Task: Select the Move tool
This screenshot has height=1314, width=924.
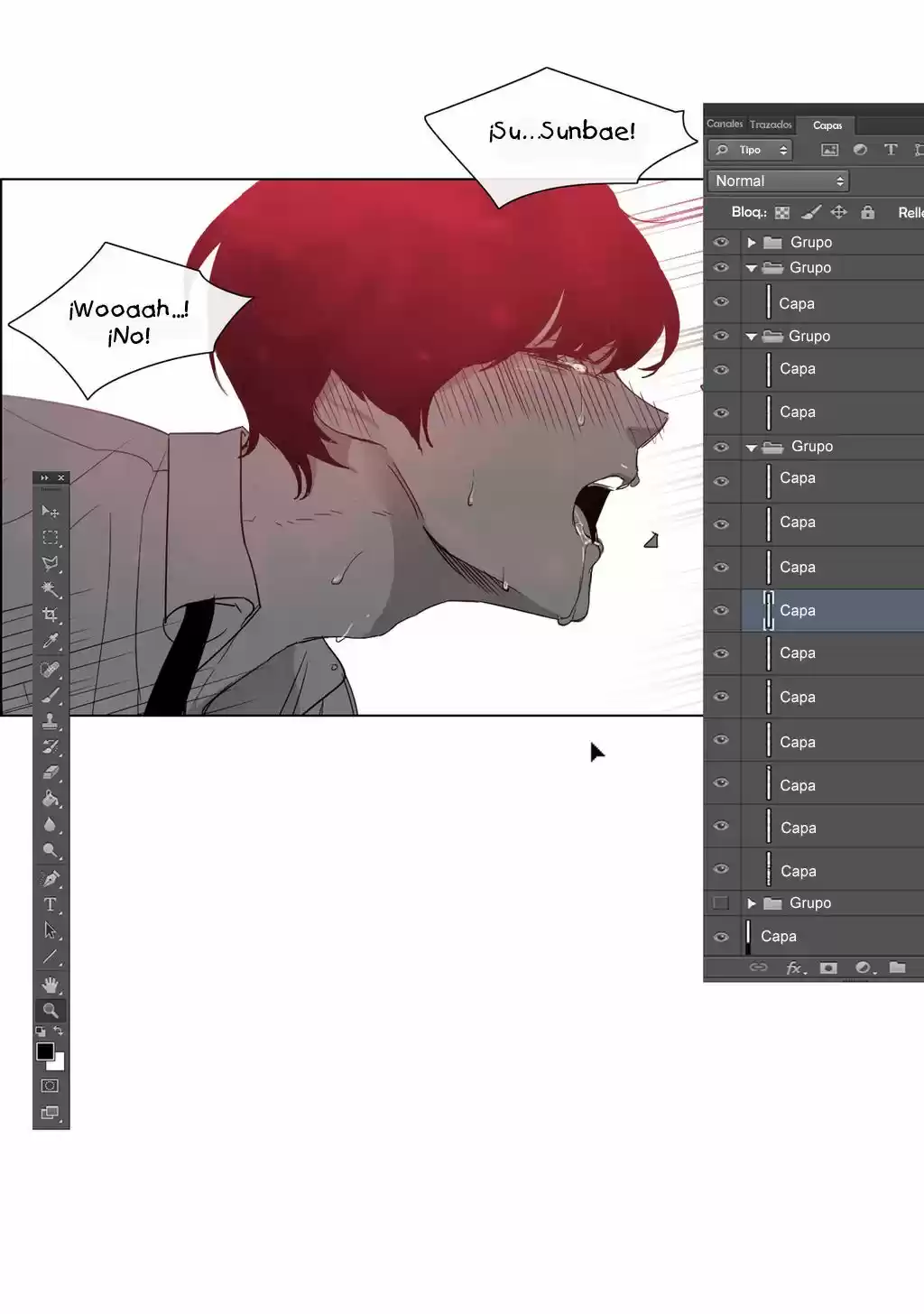Action: point(50,512)
